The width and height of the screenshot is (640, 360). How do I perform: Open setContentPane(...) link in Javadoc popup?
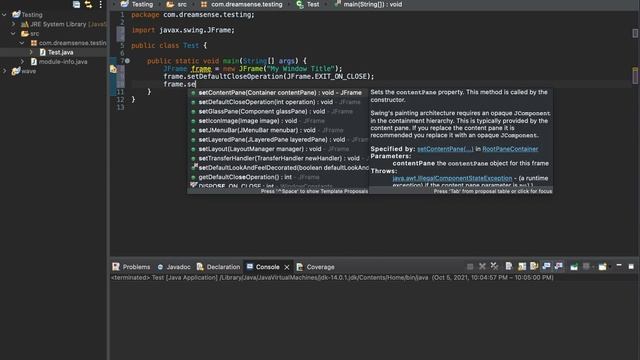[445, 149]
